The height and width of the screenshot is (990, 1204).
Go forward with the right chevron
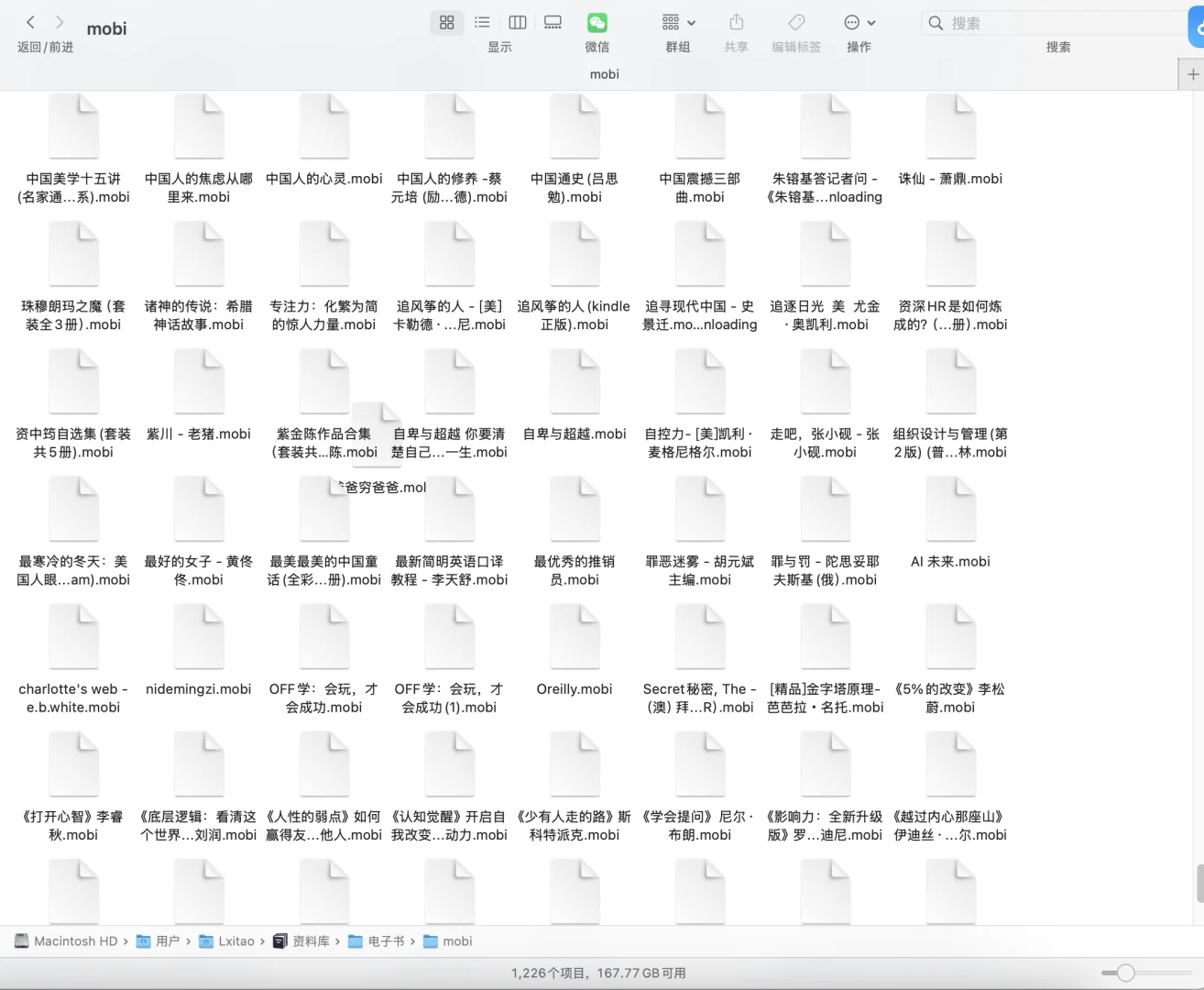(x=60, y=22)
